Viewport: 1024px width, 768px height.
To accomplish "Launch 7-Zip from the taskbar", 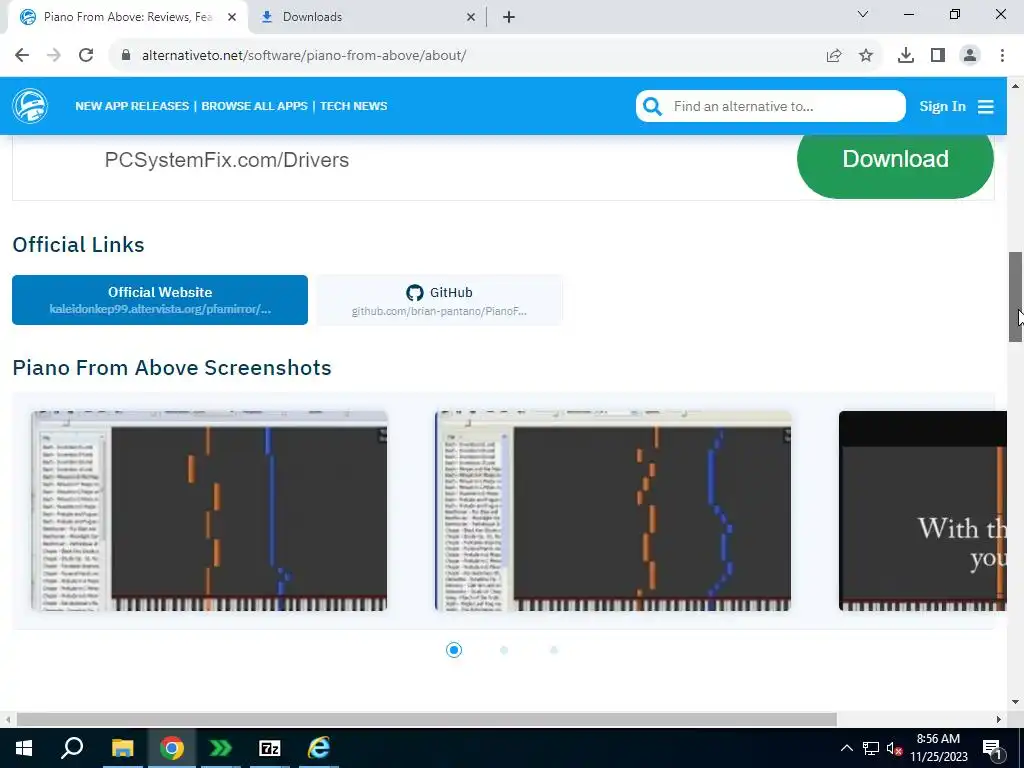I will pos(270,748).
